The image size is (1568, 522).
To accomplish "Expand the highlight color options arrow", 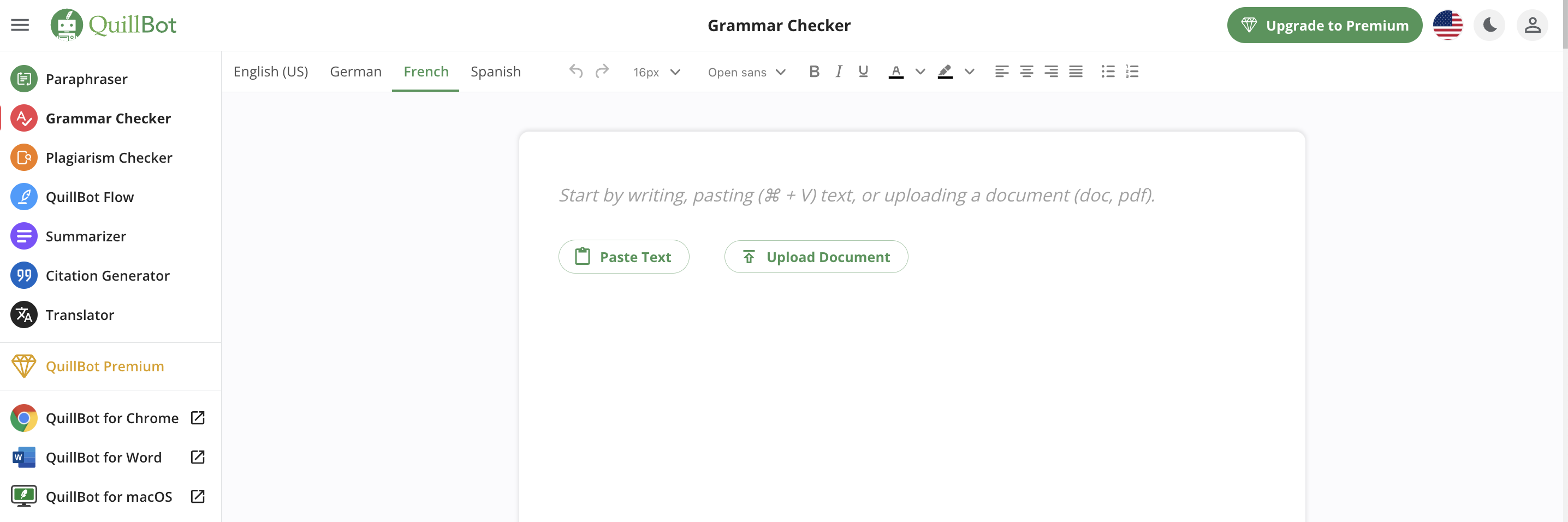I will [x=970, y=72].
